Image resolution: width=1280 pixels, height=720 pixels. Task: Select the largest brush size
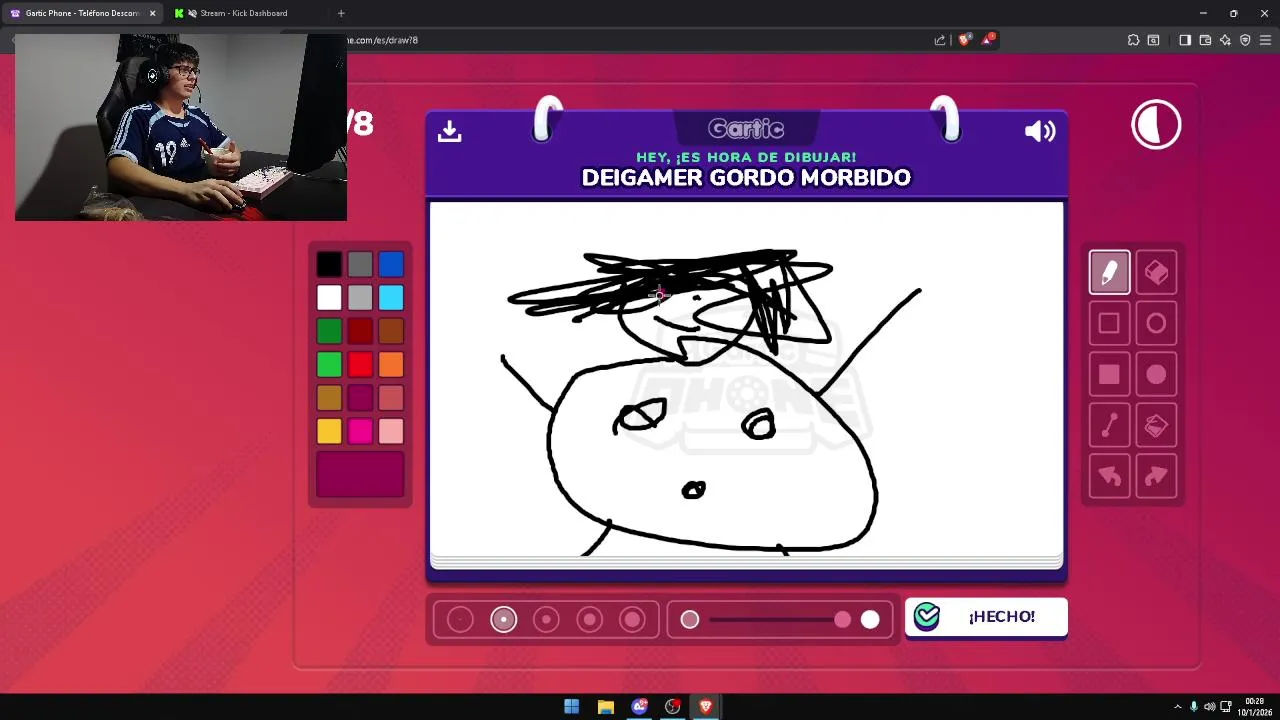[x=632, y=620]
